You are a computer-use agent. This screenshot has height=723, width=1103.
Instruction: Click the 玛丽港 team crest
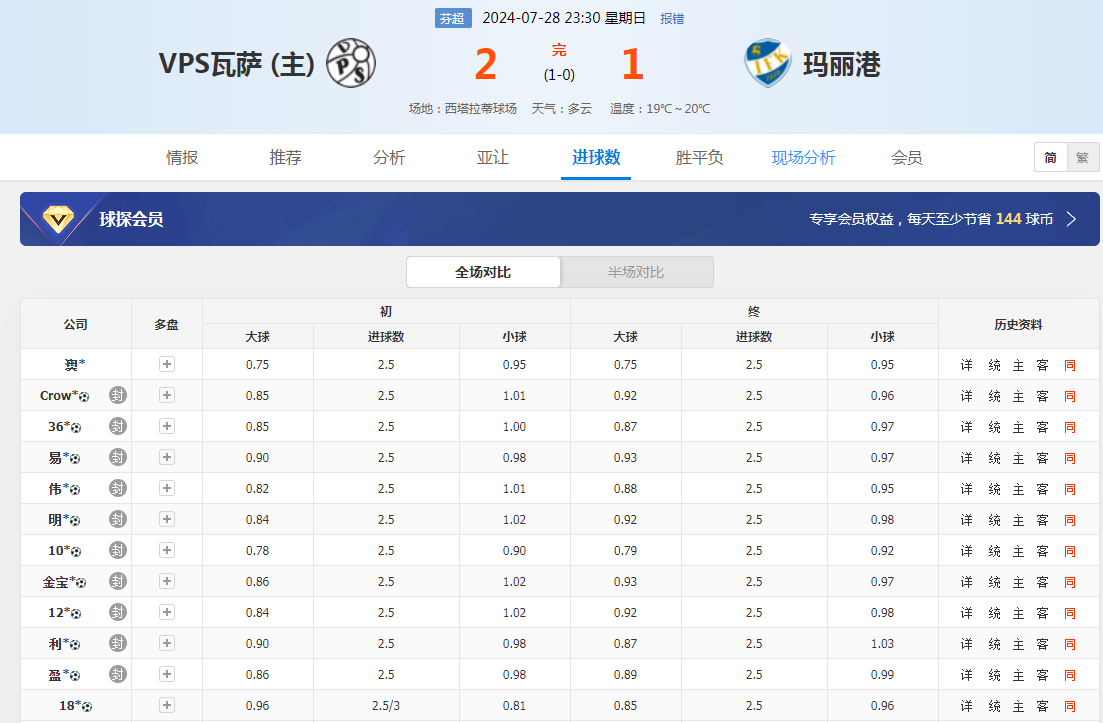click(767, 63)
